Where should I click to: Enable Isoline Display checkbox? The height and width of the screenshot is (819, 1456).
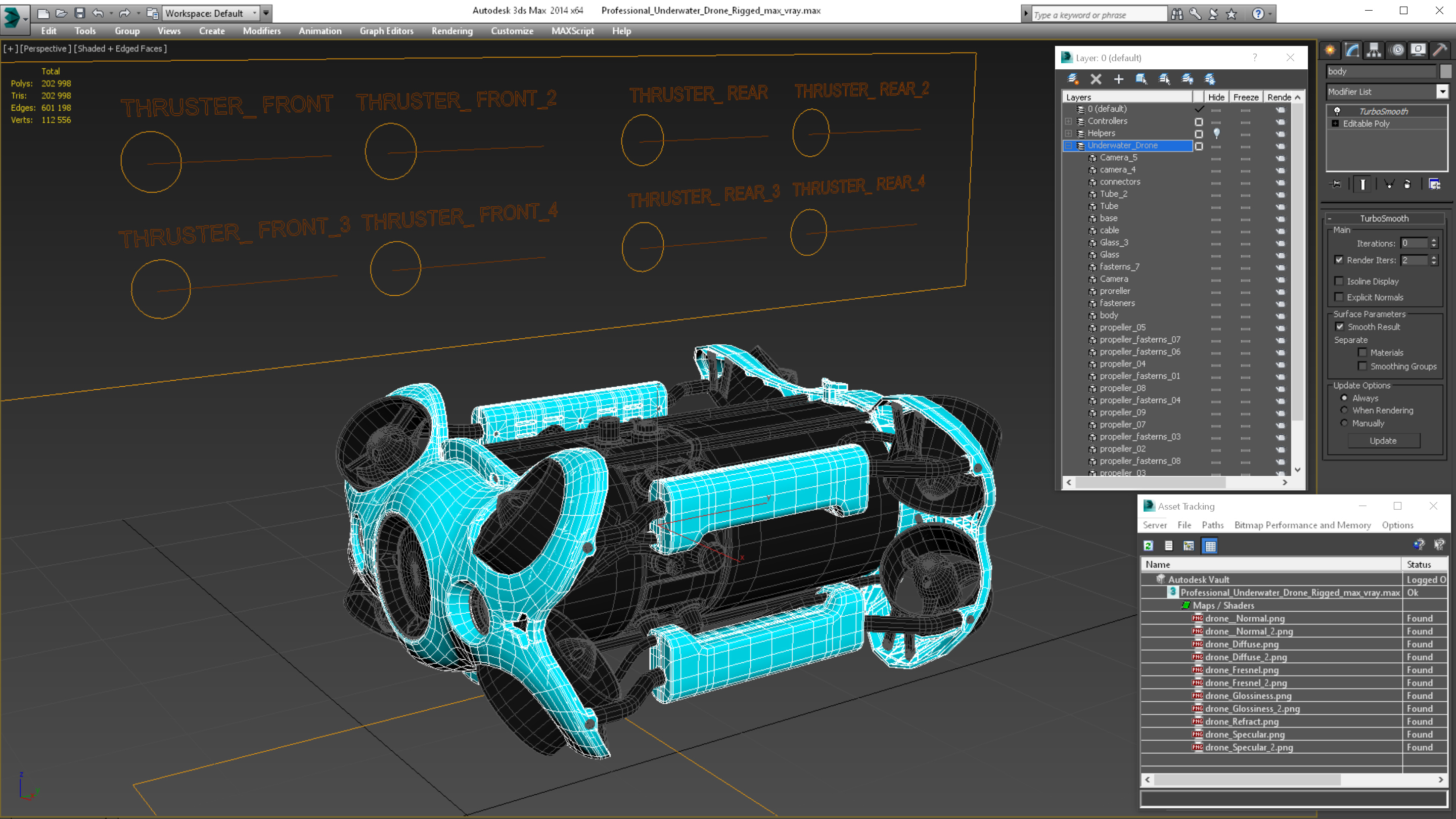[x=1339, y=281]
